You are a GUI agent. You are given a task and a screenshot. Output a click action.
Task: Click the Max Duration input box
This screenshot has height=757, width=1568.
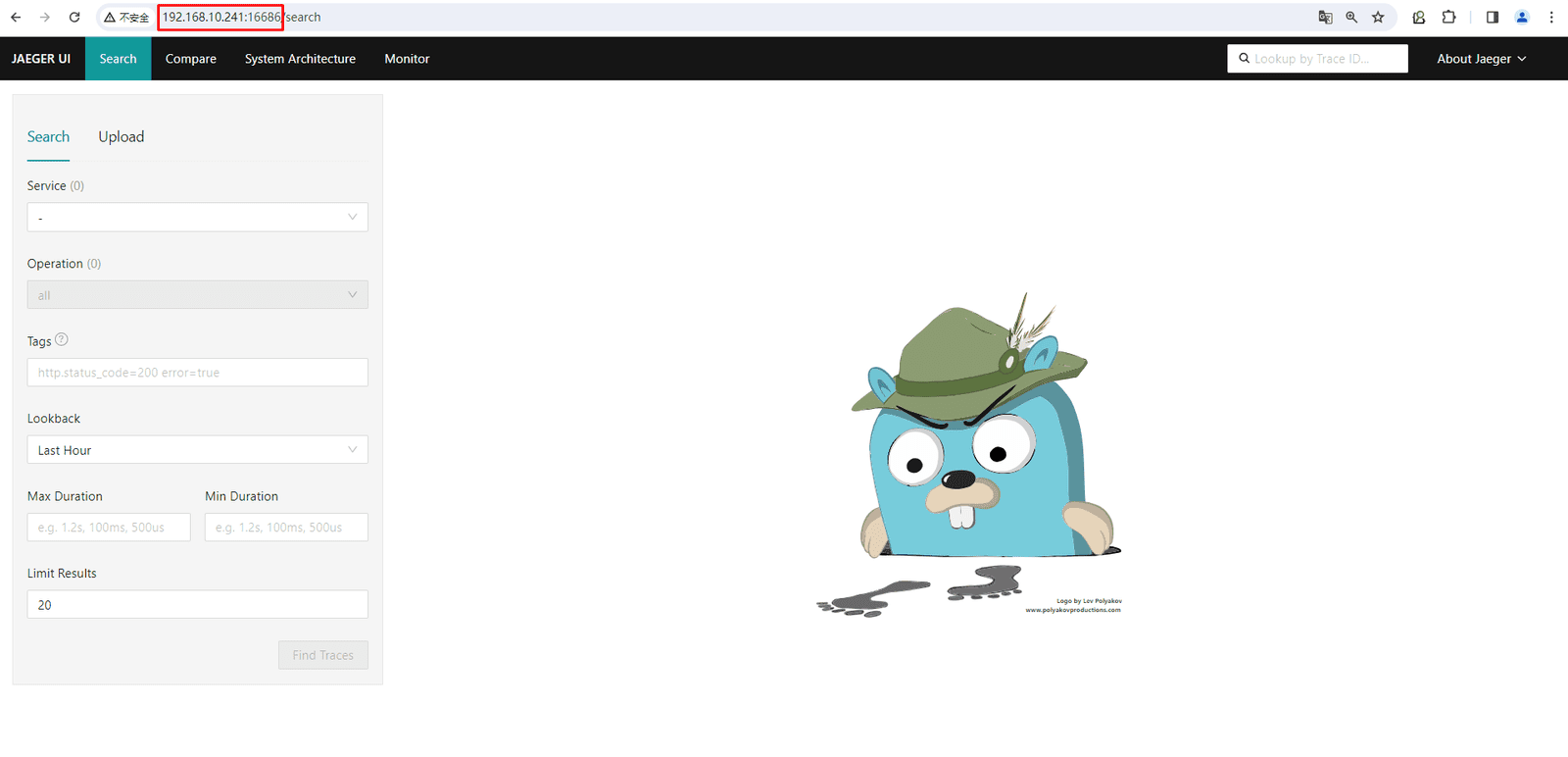tap(109, 528)
